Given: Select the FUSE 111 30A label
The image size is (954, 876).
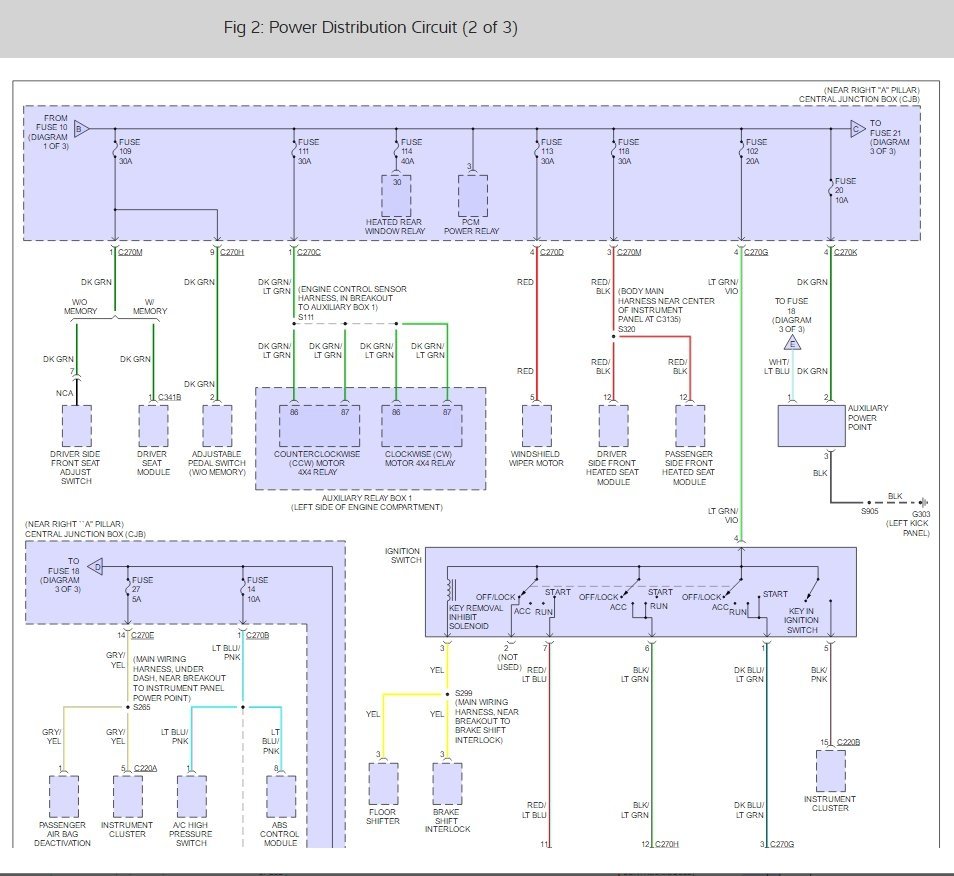Looking at the screenshot, I should [x=308, y=151].
